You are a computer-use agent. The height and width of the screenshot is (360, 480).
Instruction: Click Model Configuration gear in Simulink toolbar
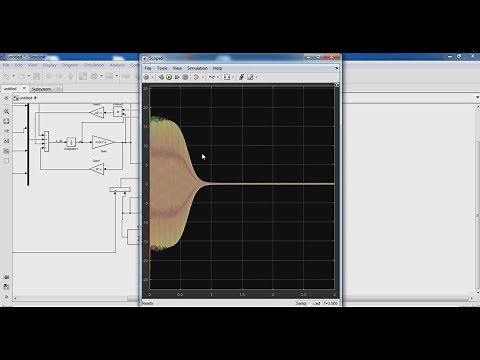[94, 76]
